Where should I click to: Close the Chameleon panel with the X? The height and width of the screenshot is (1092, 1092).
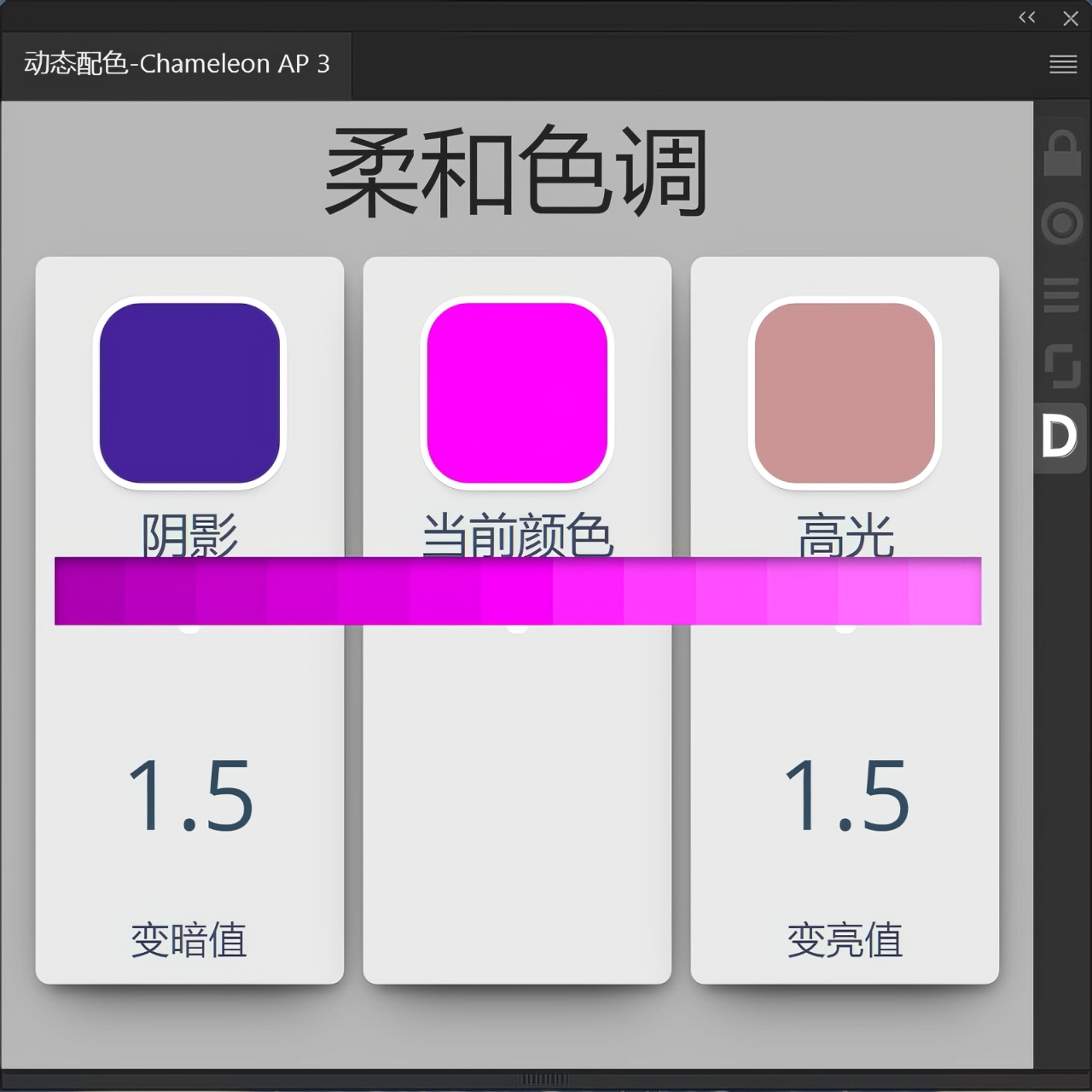pyautogui.click(x=1071, y=19)
